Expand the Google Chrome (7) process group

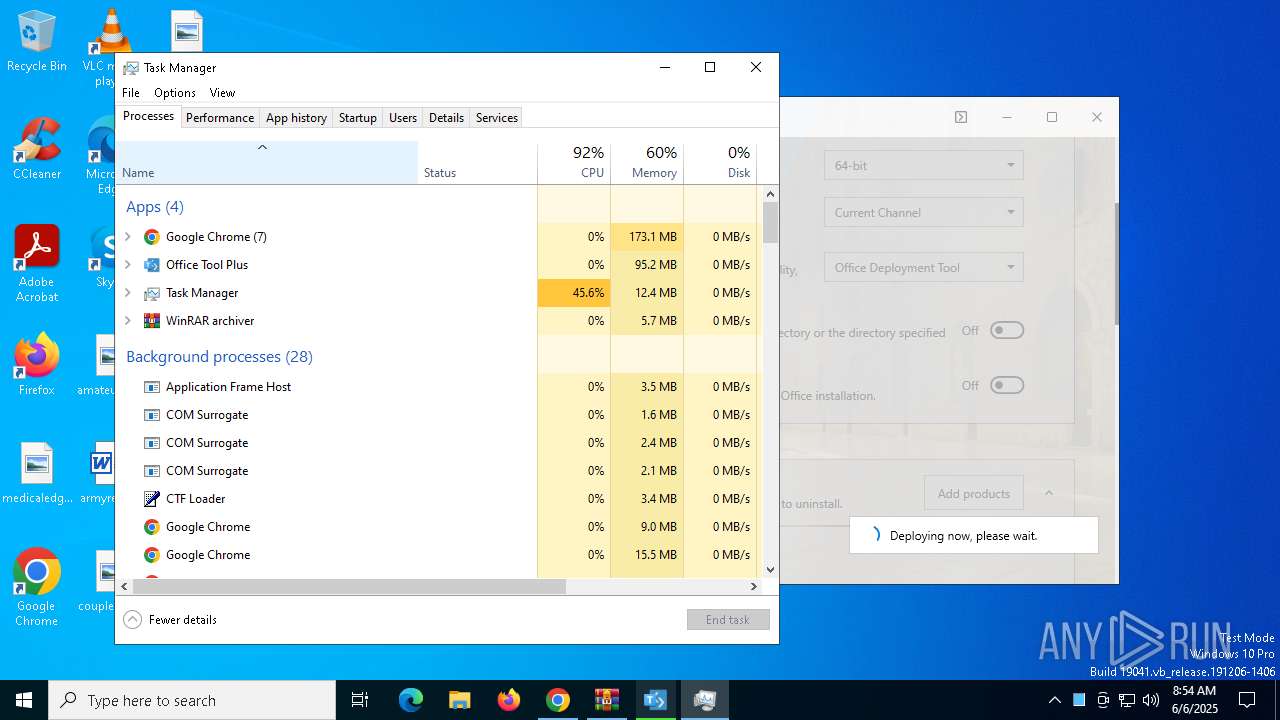point(128,237)
